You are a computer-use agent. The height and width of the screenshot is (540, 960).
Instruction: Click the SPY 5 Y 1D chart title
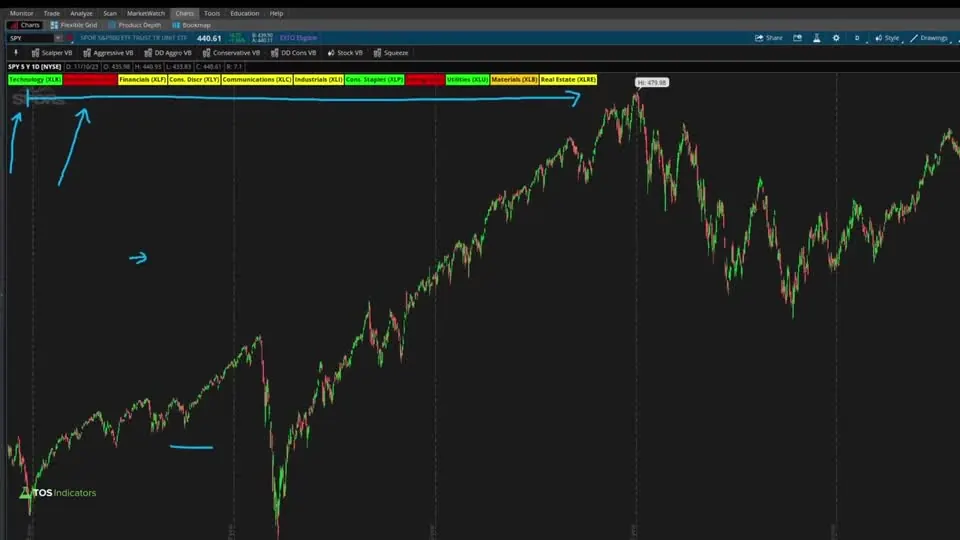tap(34, 67)
